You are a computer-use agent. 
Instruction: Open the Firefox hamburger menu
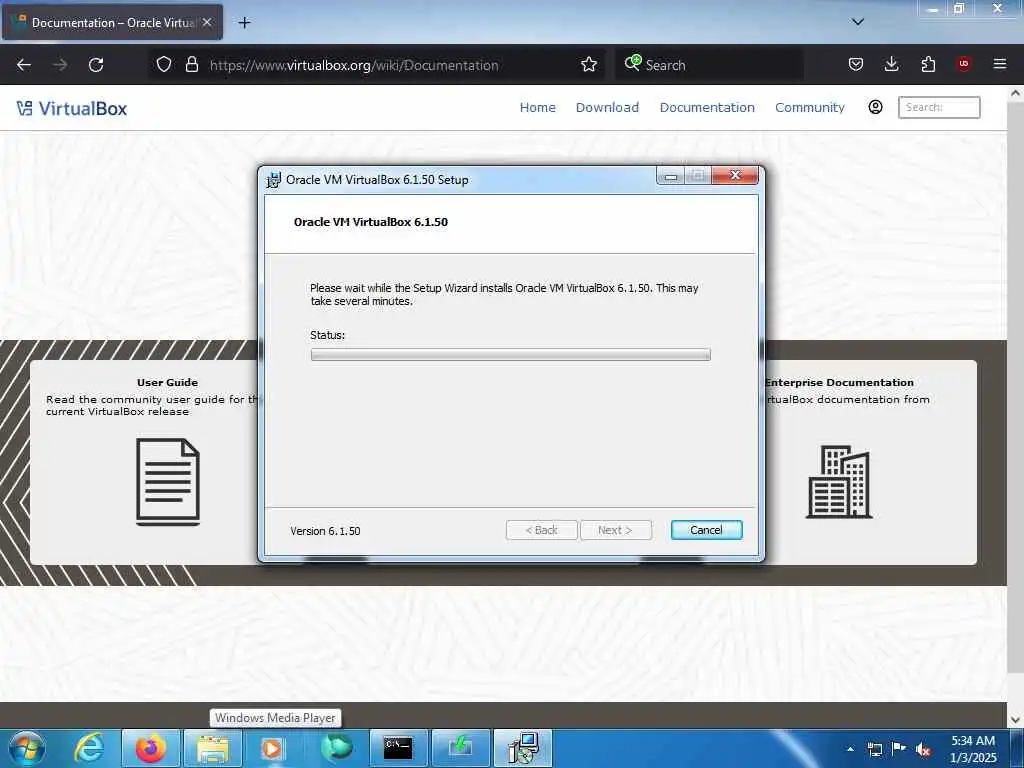click(999, 64)
